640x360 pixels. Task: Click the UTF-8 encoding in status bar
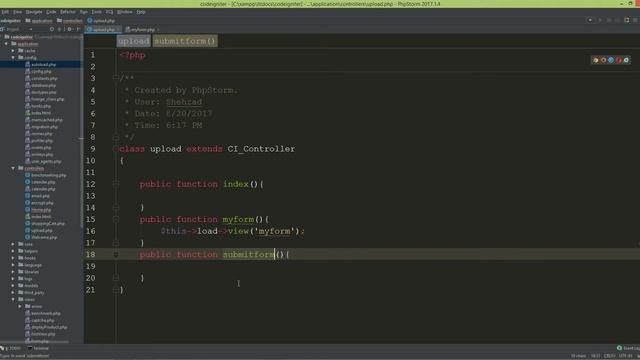(x=625, y=356)
